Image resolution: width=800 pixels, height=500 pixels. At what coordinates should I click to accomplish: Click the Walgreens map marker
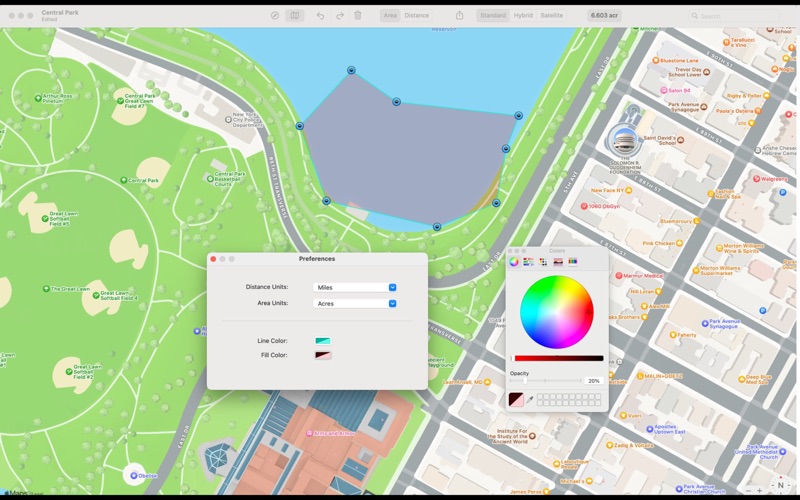tap(756, 179)
